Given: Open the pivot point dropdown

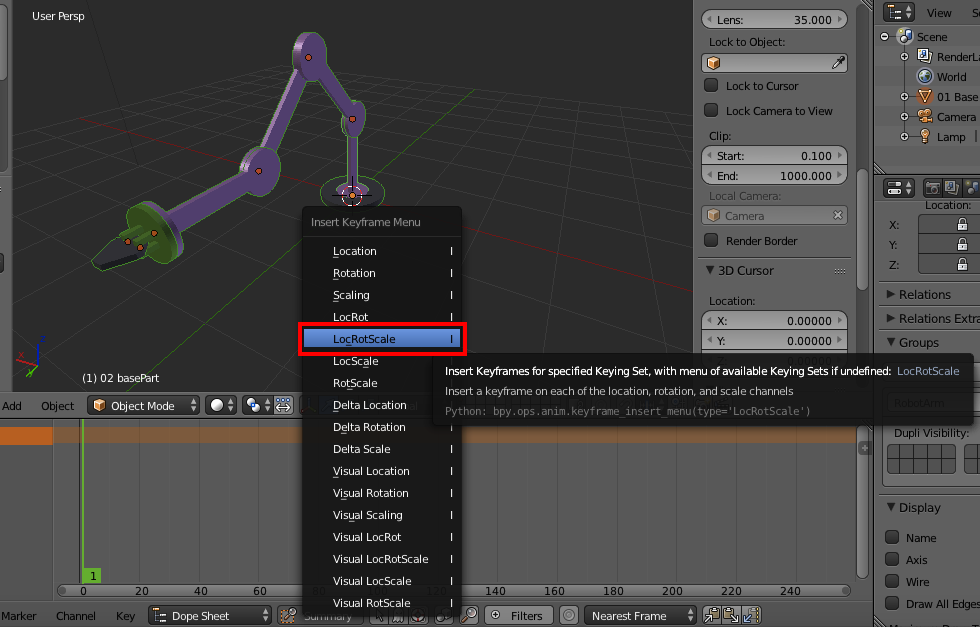Looking at the screenshot, I should [258, 405].
